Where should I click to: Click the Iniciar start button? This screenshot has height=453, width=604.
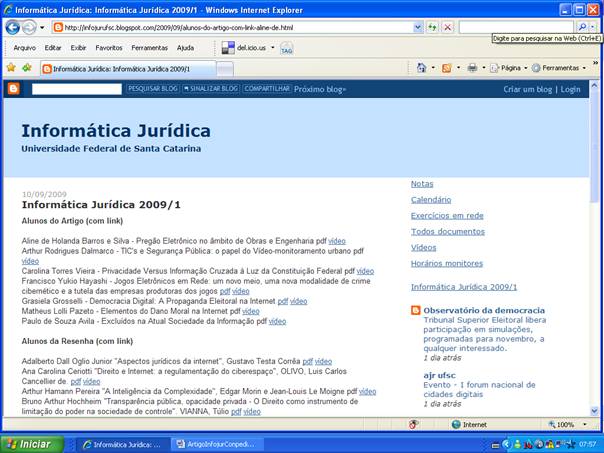(x=29, y=444)
